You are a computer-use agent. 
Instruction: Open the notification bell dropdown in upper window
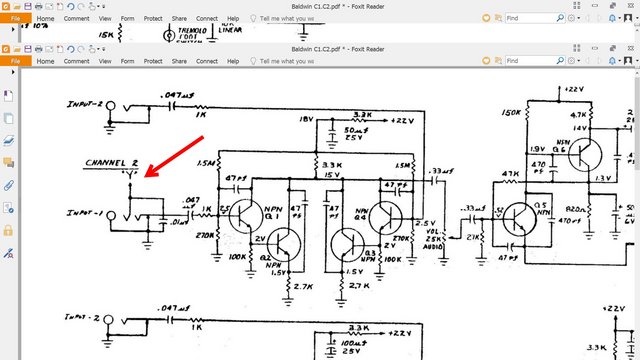click(614, 18)
